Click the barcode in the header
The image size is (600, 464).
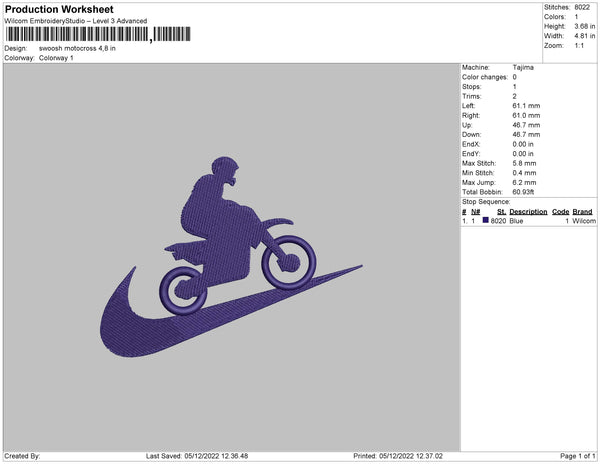98,34
